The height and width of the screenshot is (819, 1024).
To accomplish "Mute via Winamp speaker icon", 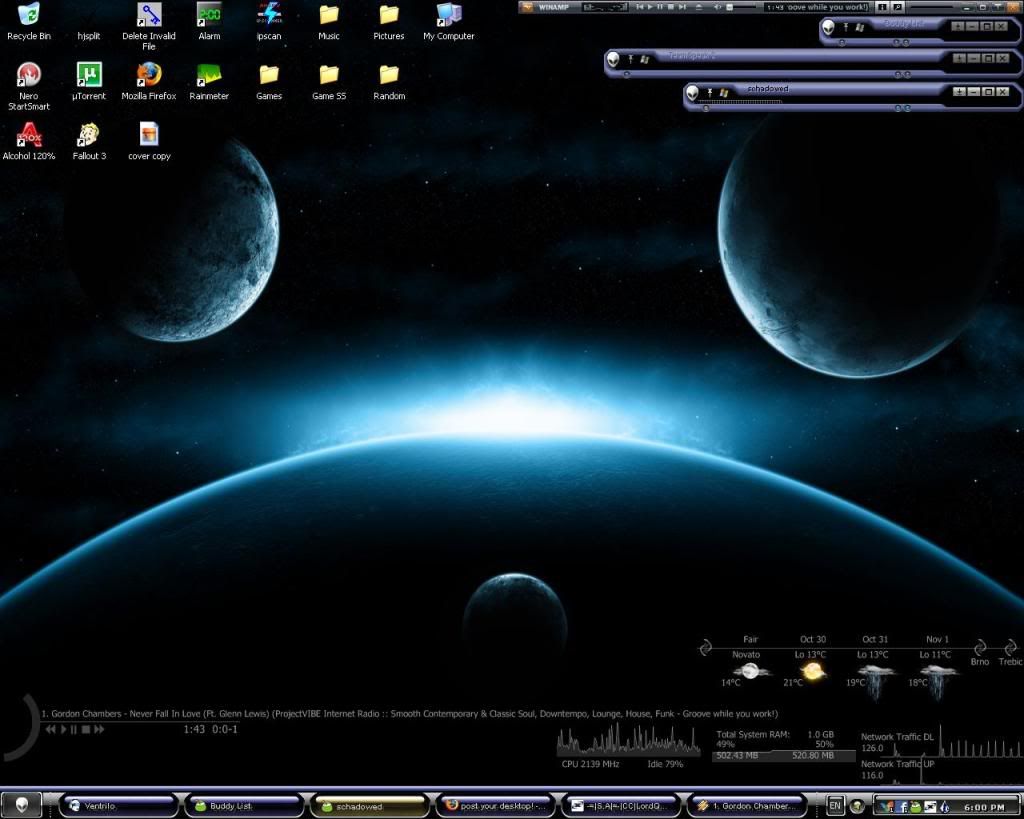I will point(718,7).
